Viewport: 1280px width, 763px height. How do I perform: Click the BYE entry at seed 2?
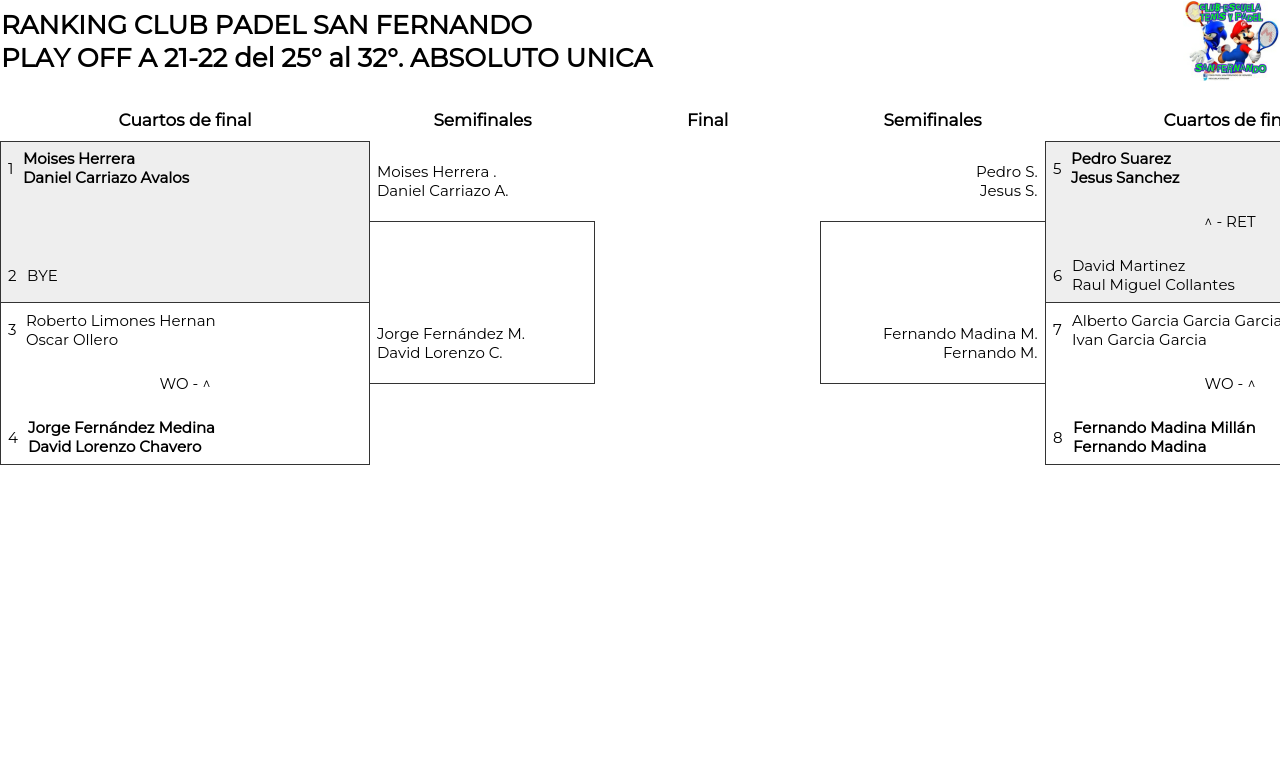42,276
